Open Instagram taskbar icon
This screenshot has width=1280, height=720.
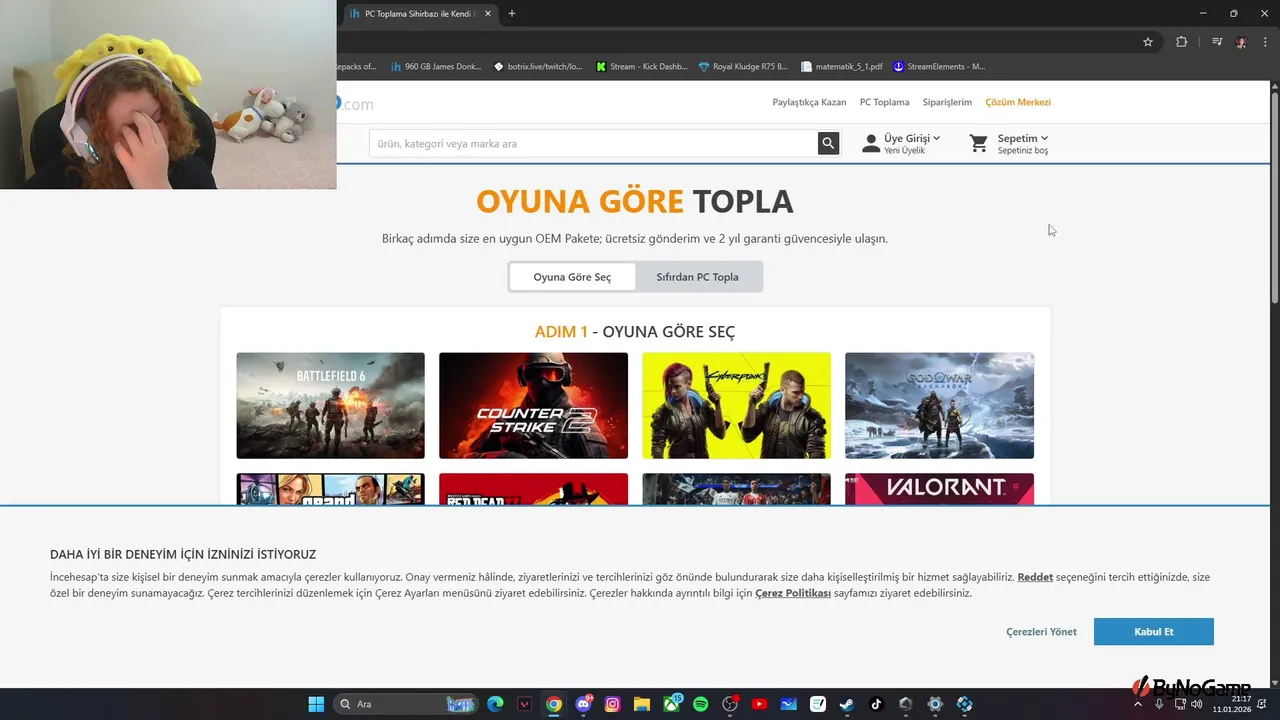pos(612,704)
